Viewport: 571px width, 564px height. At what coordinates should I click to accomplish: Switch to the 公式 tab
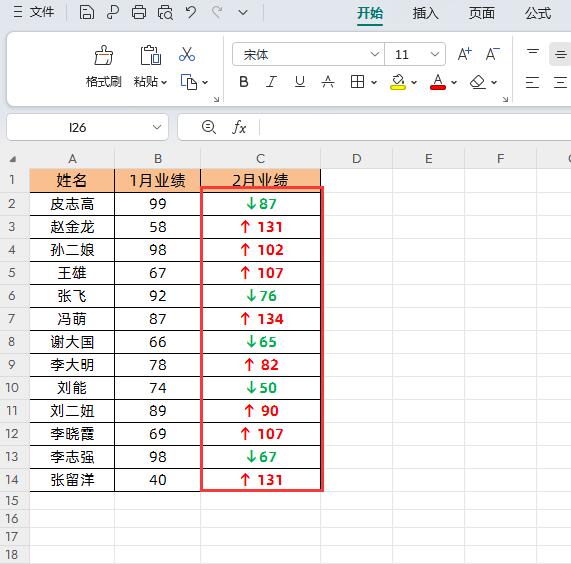coord(538,13)
